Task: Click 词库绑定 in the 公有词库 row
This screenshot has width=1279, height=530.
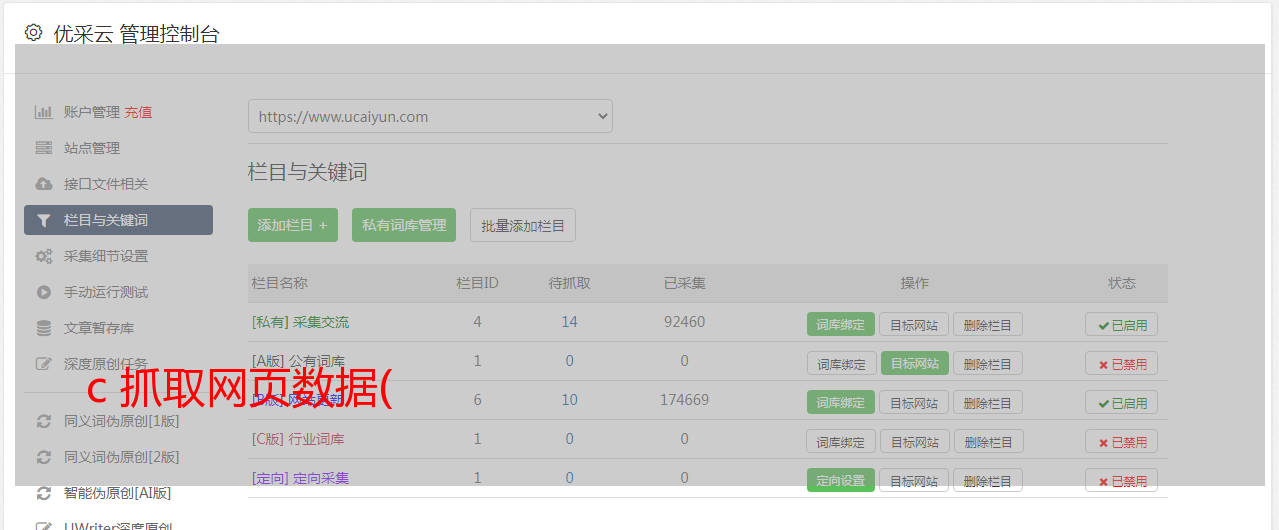Action: coord(841,363)
